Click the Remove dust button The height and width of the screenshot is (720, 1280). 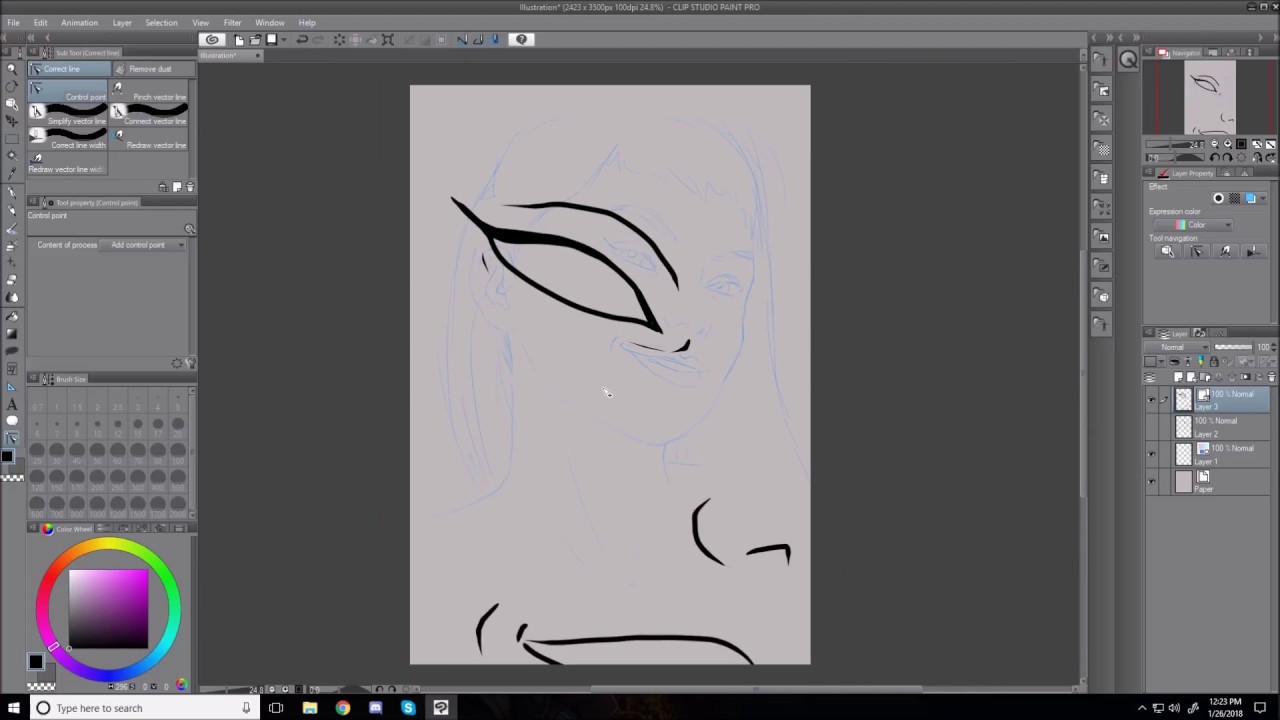[x=149, y=68]
